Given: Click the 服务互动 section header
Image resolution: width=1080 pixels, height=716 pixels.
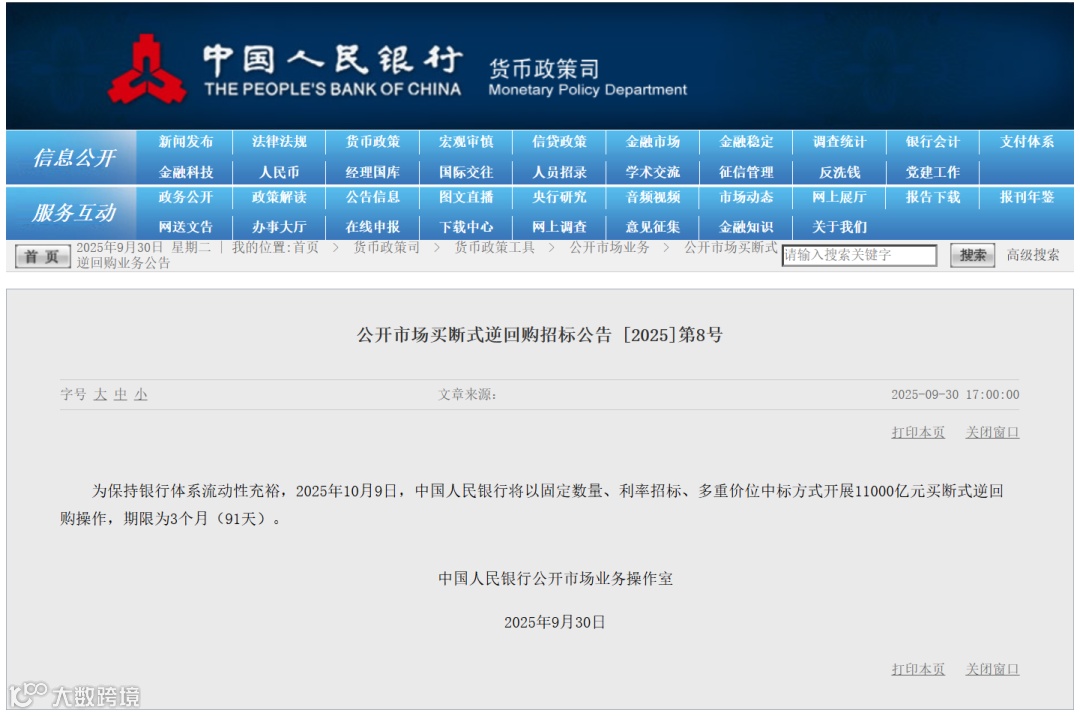Looking at the screenshot, I should click(74, 213).
